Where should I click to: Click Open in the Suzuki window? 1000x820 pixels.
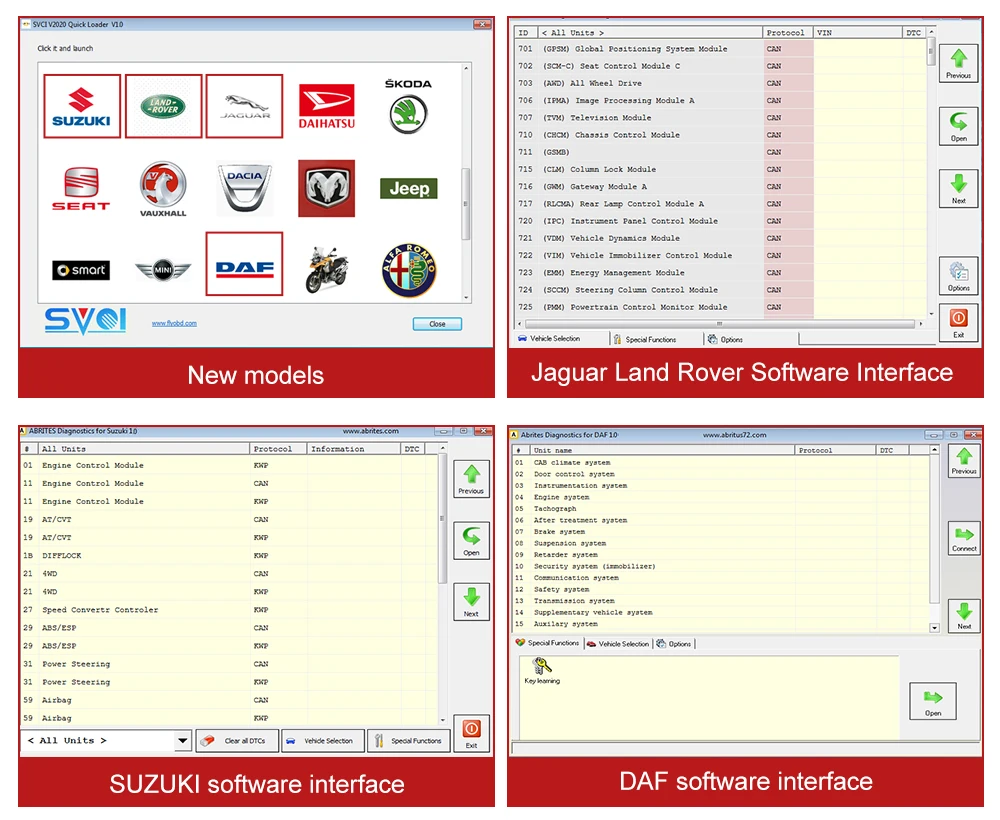click(471, 541)
